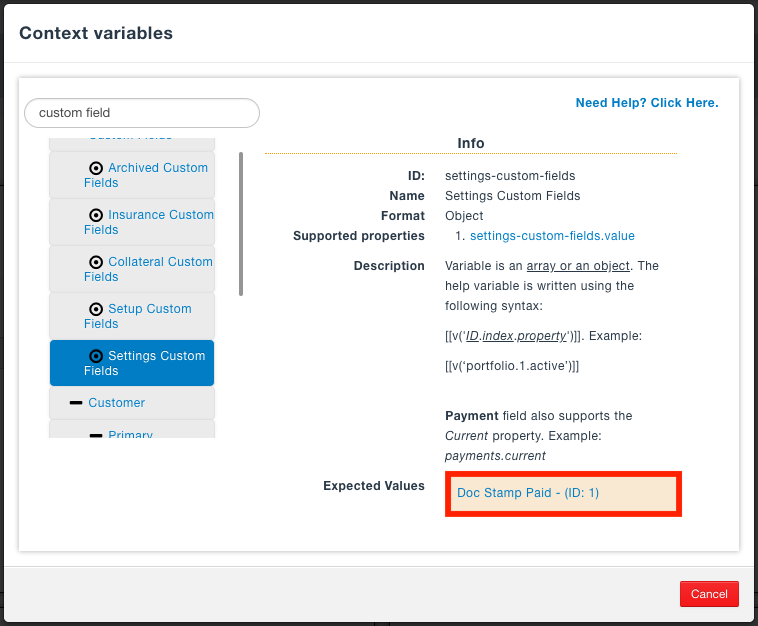Select Insurance Custom Fields in tree

[x=132, y=222]
